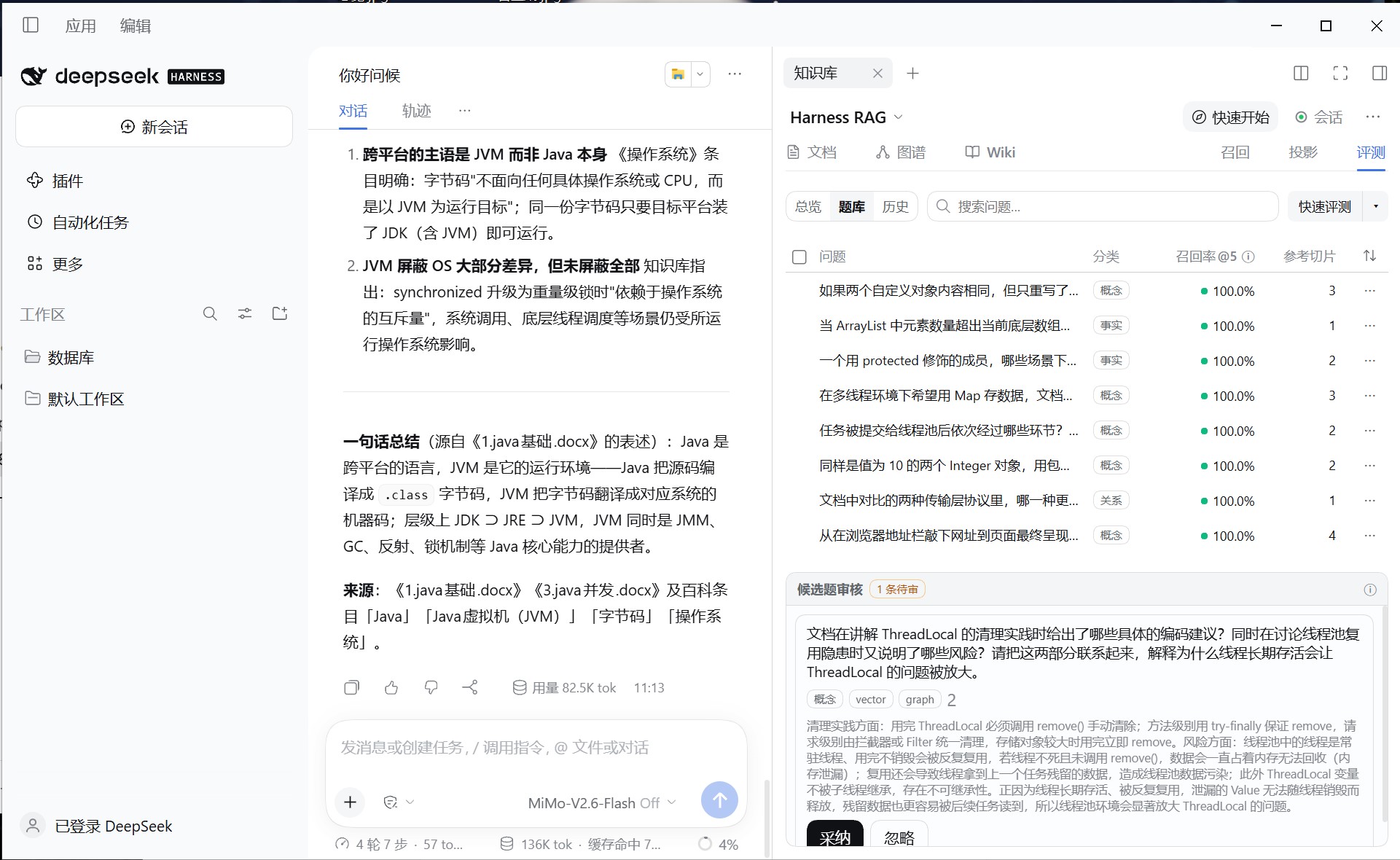Expand the folder button dropdown arrow
This screenshot has height=860, width=1400.
point(700,74)
